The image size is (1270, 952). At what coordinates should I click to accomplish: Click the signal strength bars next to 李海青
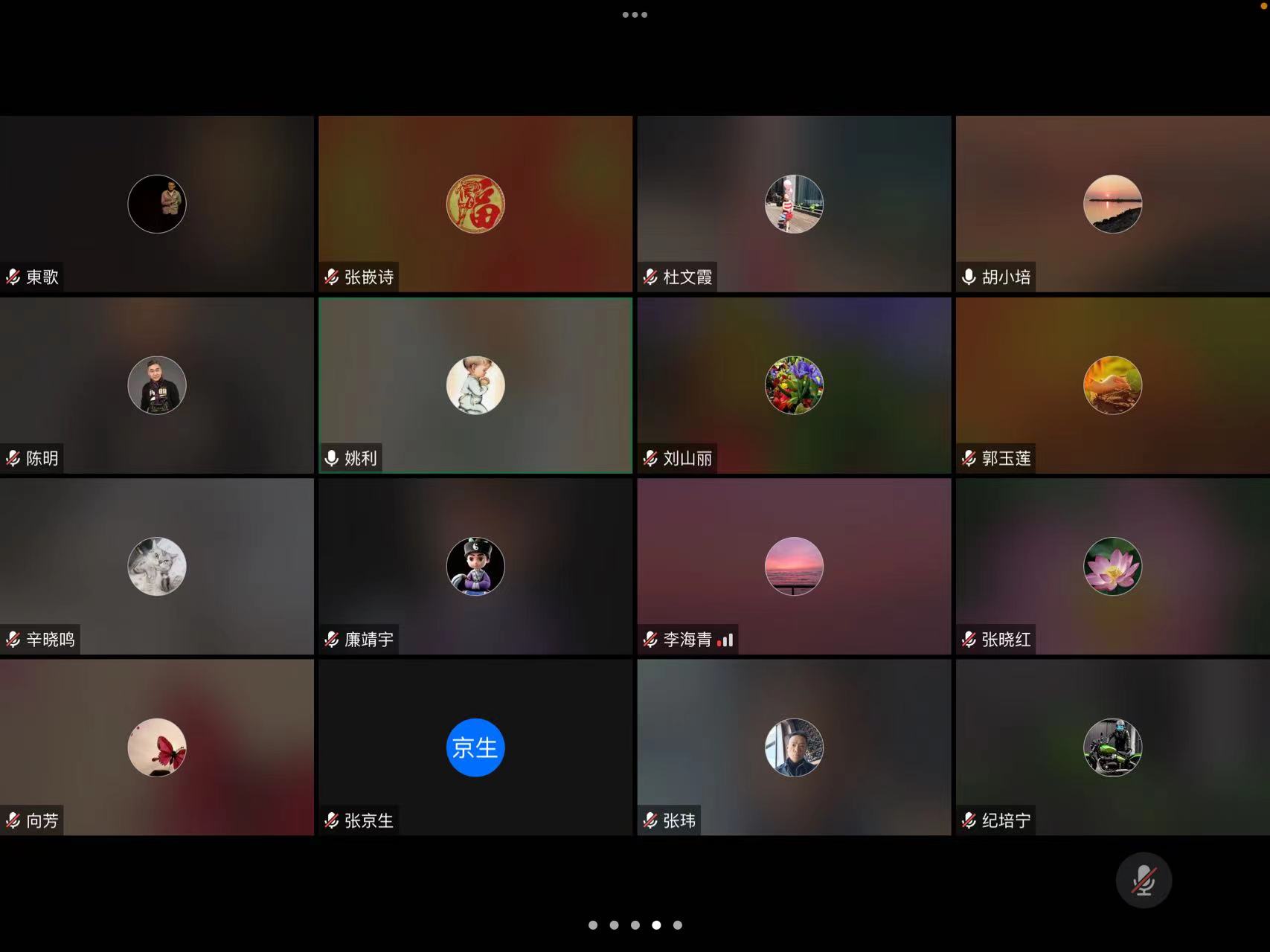(x=725, y=640)
